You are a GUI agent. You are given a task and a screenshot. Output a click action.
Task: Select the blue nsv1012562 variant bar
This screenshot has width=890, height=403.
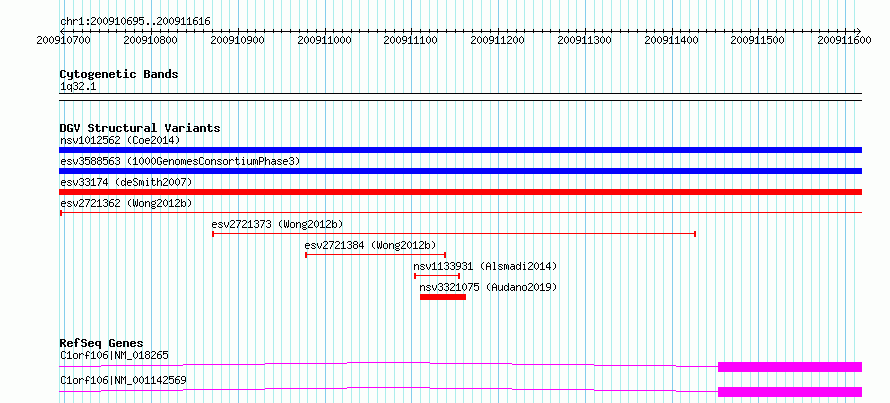pos(460,150)
